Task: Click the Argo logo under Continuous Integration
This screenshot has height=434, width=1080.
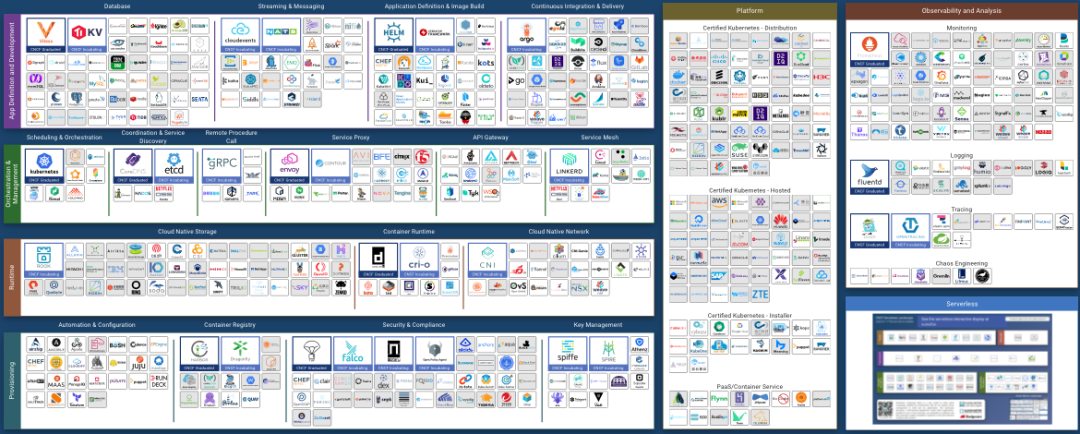Action: click(x=526, y=34)
